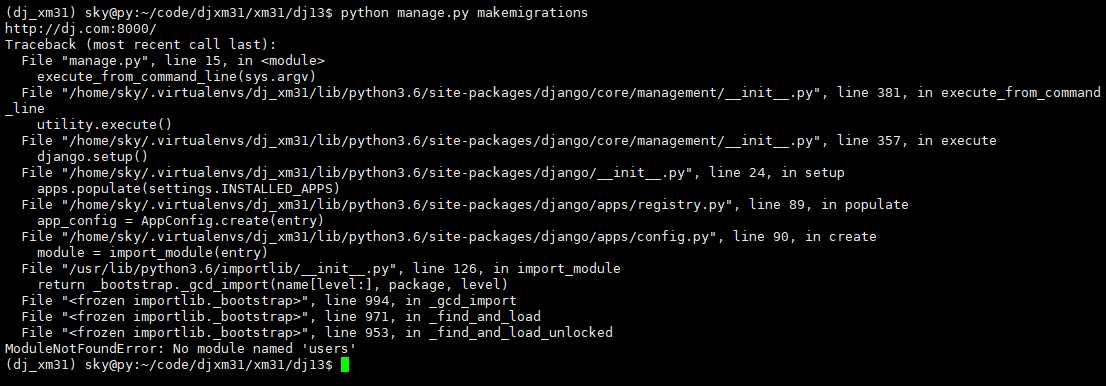The width and height of the screenshot is (1106, 386).
Task: Click the manage.py line 15 file reference
Action: click(x=173, y=61)
